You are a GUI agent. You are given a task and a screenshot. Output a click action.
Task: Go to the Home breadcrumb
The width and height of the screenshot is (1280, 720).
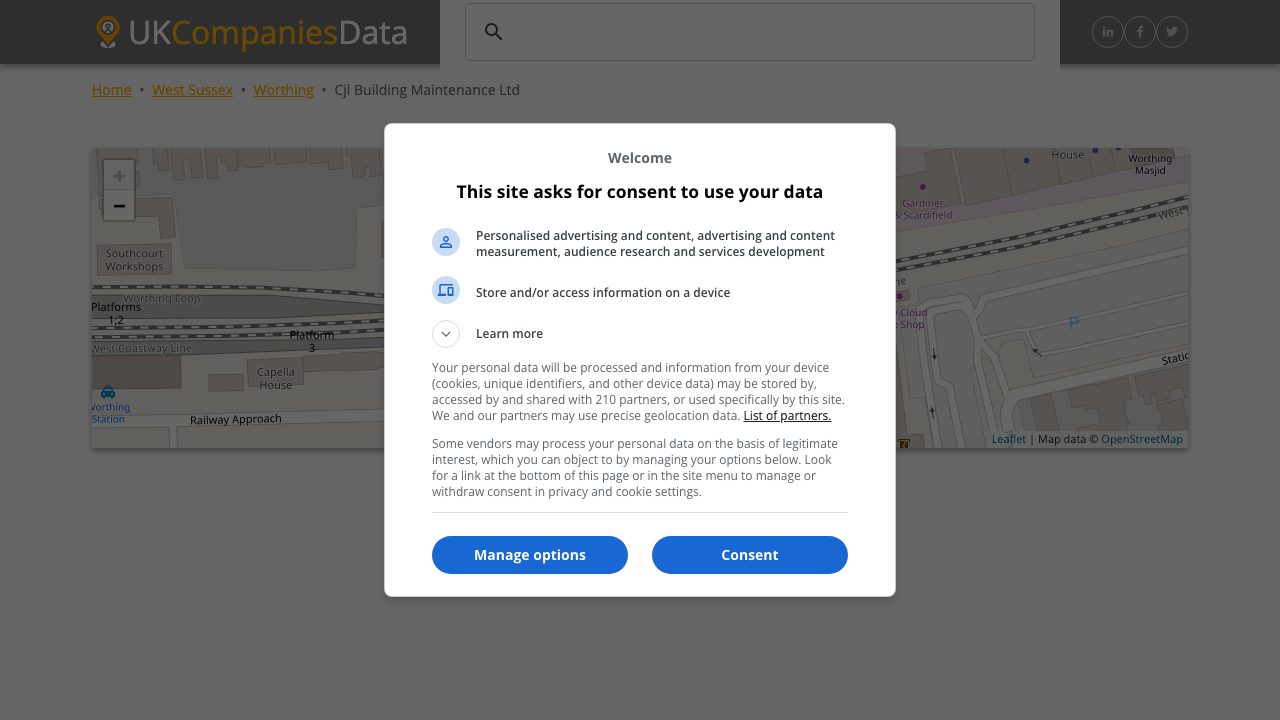click(112, 90)
